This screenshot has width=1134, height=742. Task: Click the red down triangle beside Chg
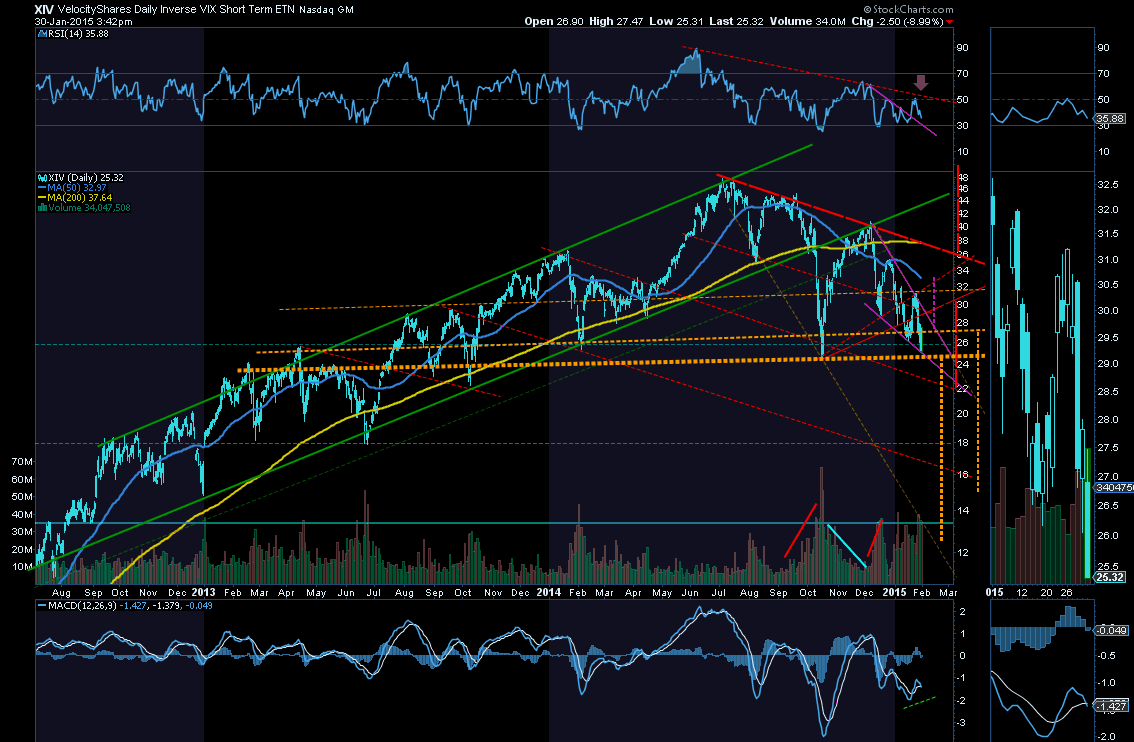pos(950,22)
